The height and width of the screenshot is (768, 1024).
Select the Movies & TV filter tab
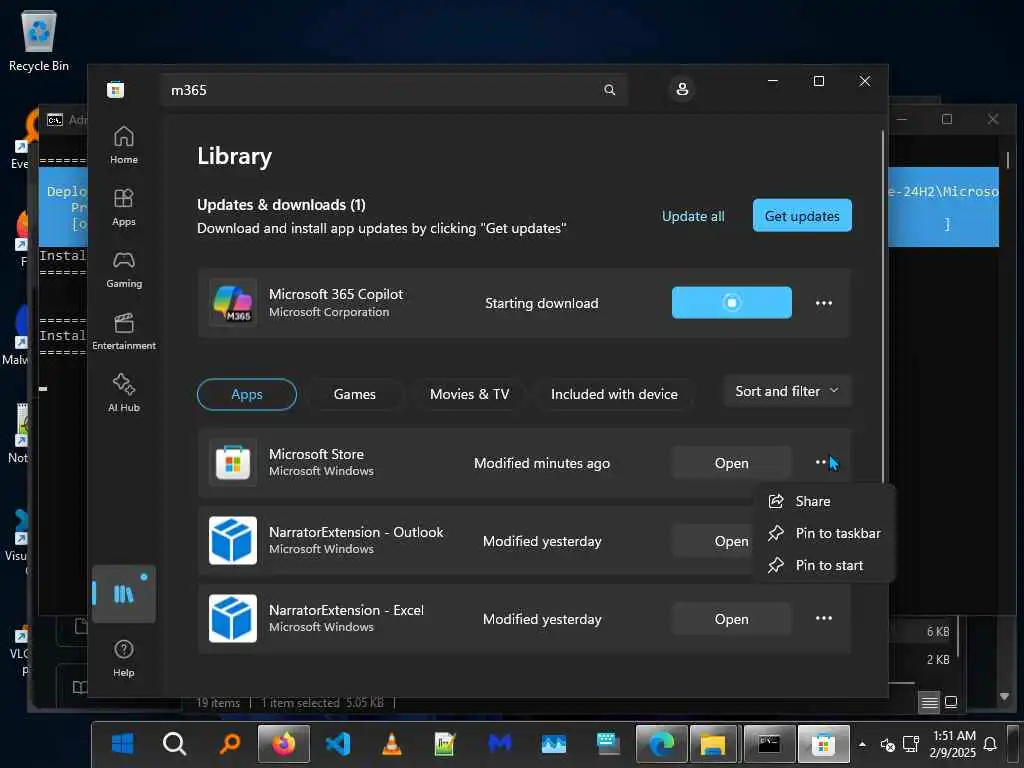[x=470, y=394]
